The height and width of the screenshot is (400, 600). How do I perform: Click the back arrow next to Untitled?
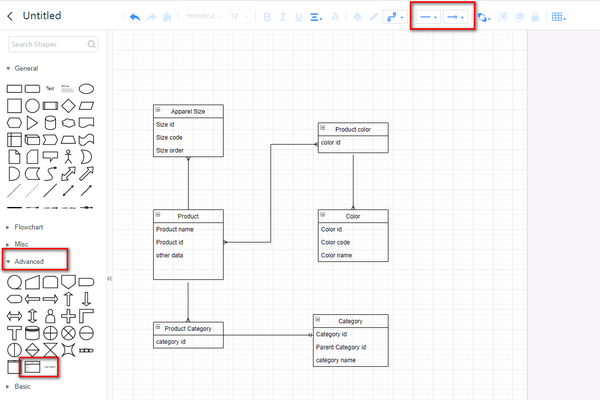coord(10,16)
